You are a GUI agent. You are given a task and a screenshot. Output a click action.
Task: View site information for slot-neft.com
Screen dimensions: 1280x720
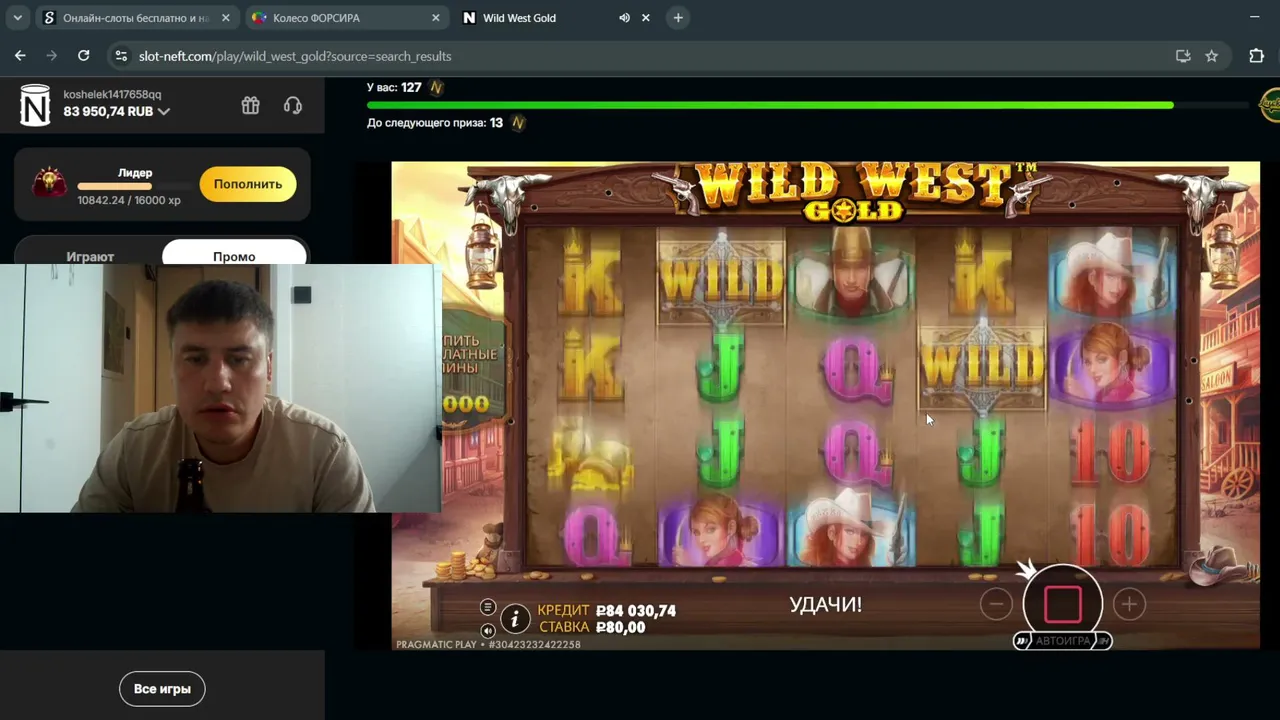point(121,56)
